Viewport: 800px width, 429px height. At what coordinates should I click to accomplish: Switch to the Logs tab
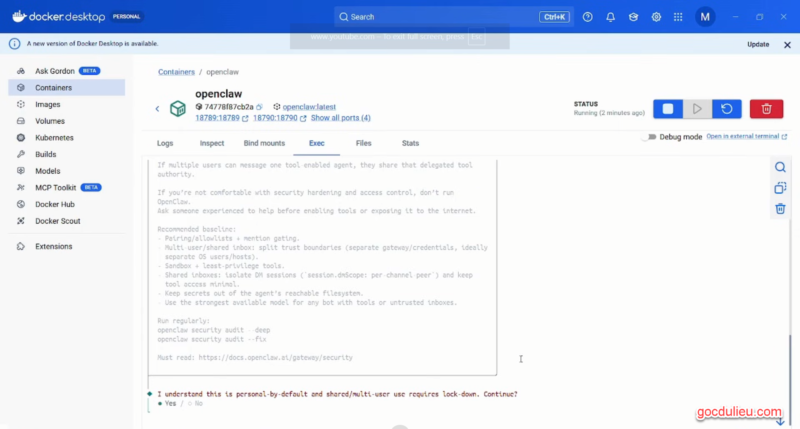pyautogui.click(x=165, y=143)
